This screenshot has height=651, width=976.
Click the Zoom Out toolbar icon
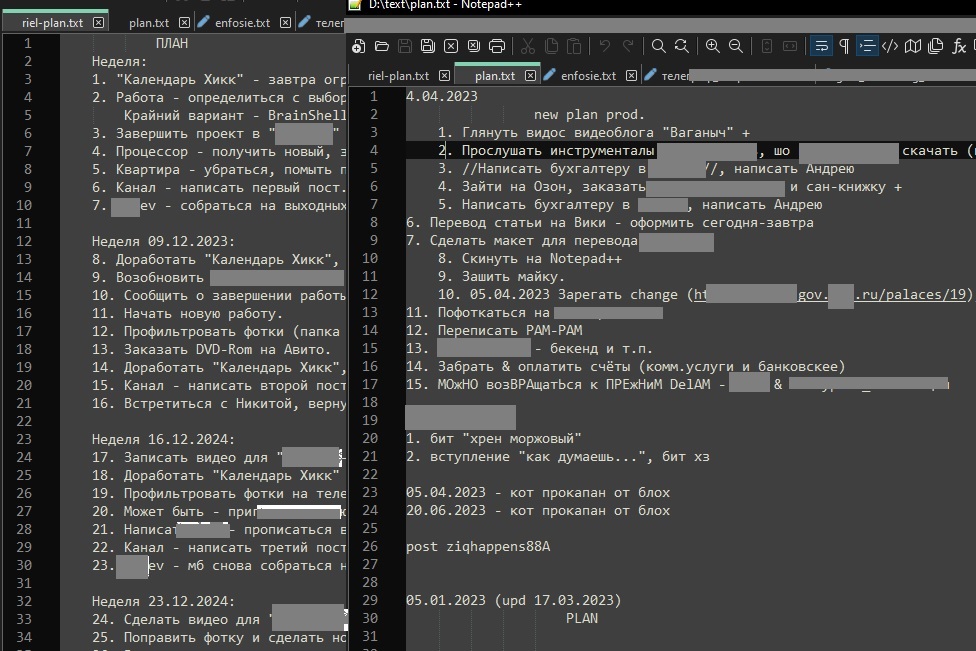tap(736, 46)
